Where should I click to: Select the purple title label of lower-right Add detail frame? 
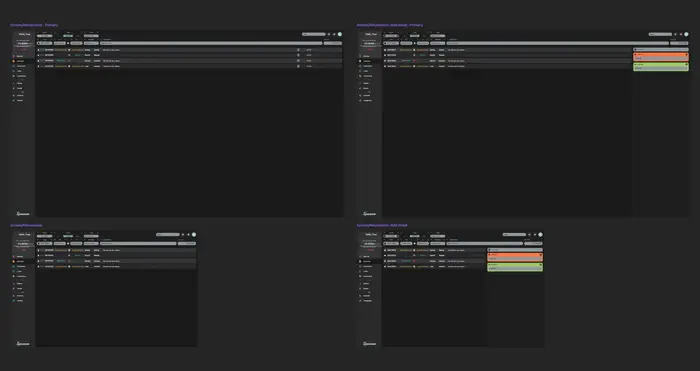[x=382, y=225]
